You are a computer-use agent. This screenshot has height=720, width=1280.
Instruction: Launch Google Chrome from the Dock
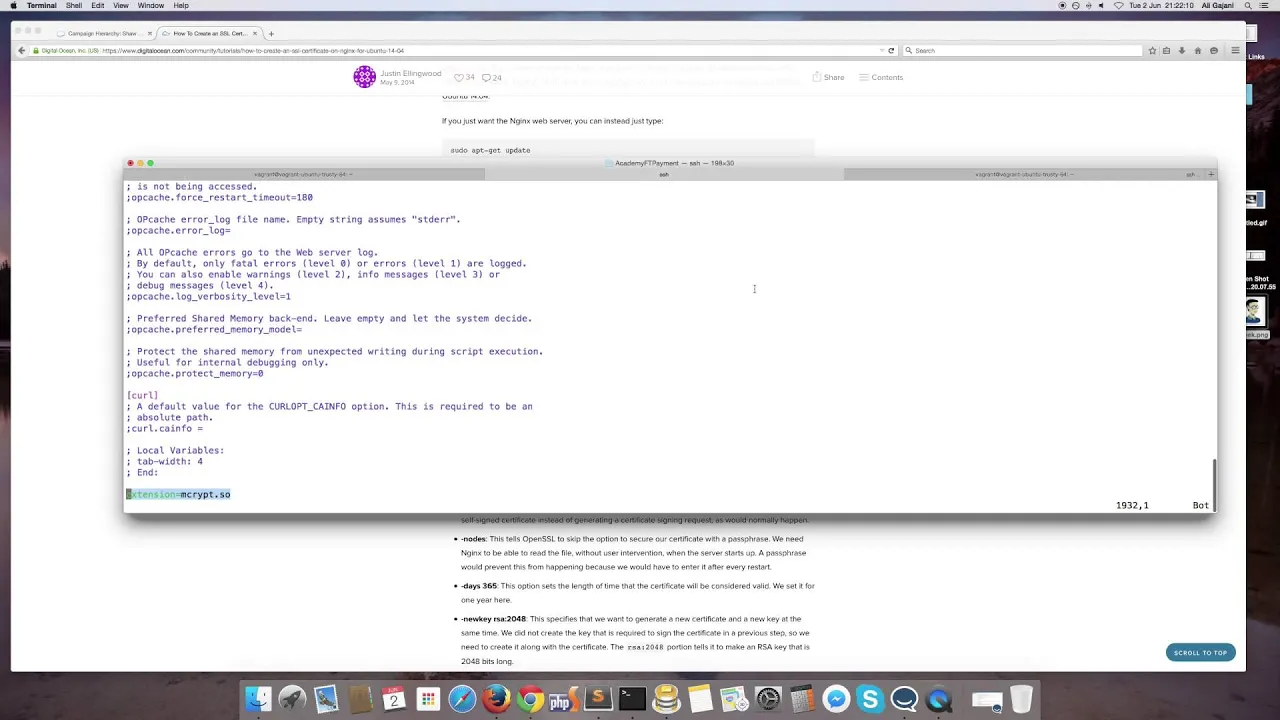530,699
